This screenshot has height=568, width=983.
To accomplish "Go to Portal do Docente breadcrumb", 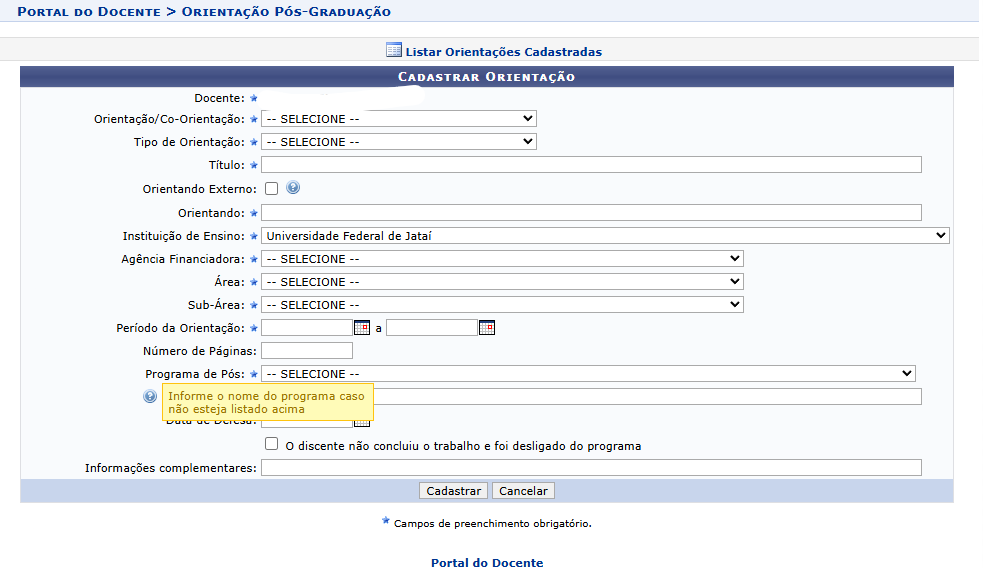I will (89, 11).
